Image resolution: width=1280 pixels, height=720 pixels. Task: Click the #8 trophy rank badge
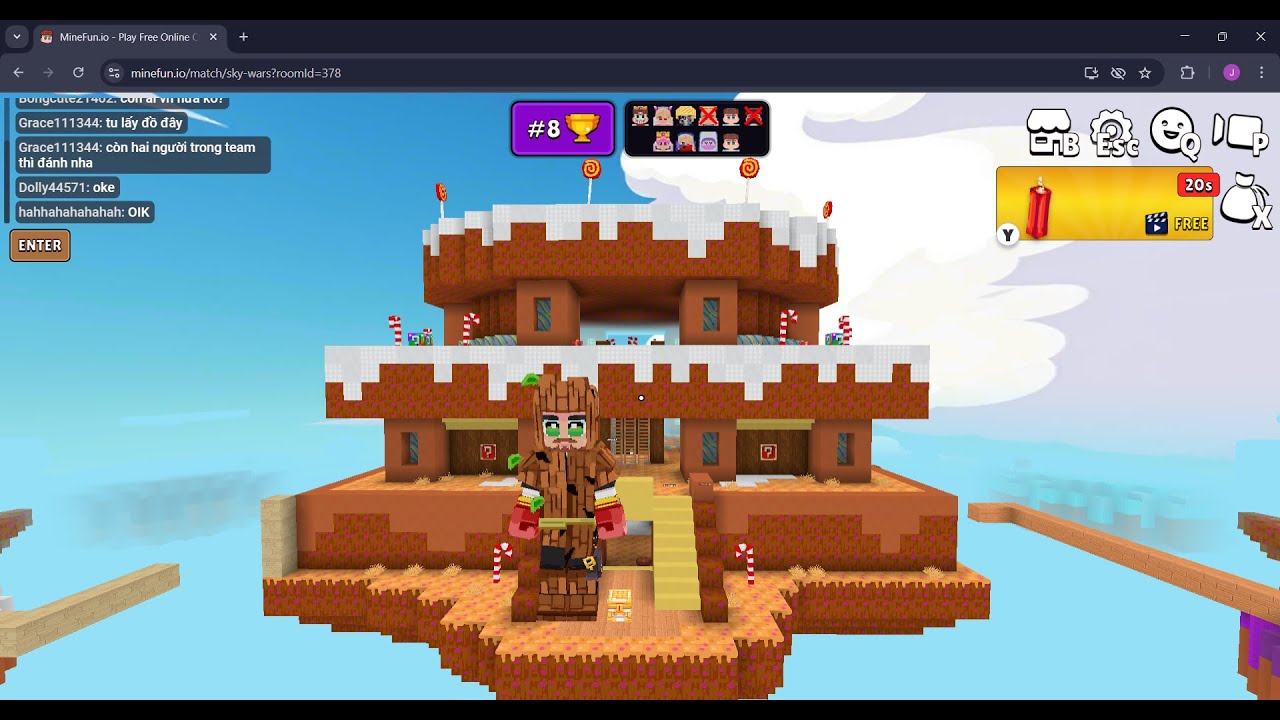pos(563,128)
